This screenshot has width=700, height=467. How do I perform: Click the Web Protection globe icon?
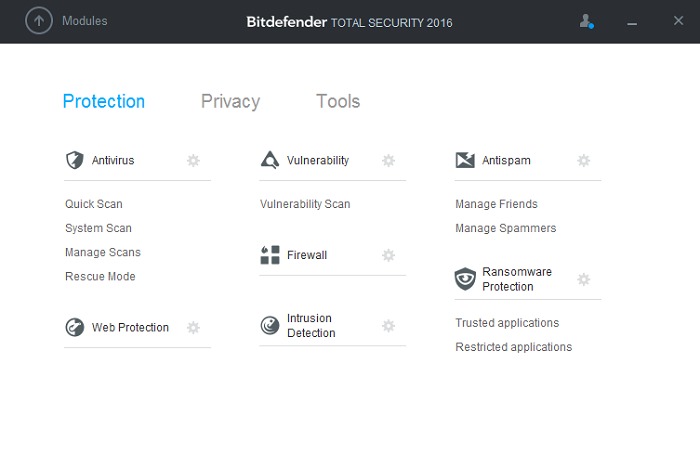pyautogui.click(x=75, y=327)
